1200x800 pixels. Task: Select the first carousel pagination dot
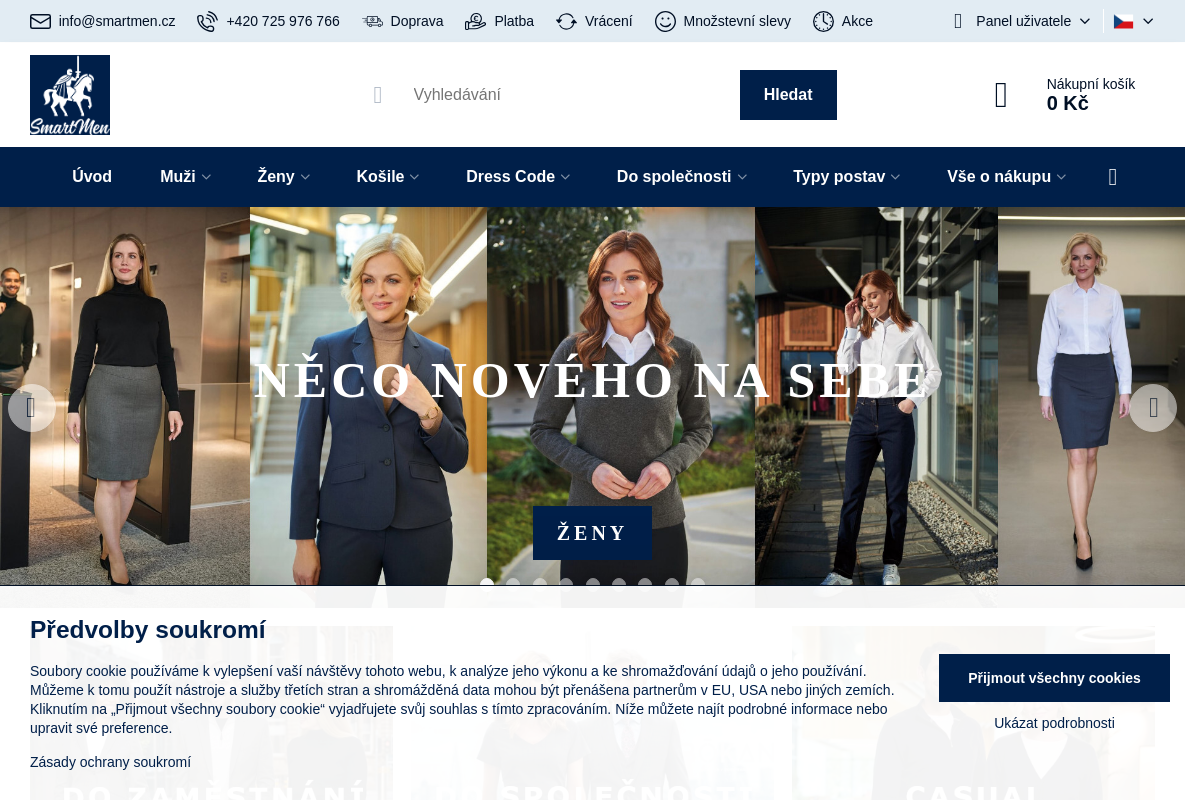click(x=487, y=584)
